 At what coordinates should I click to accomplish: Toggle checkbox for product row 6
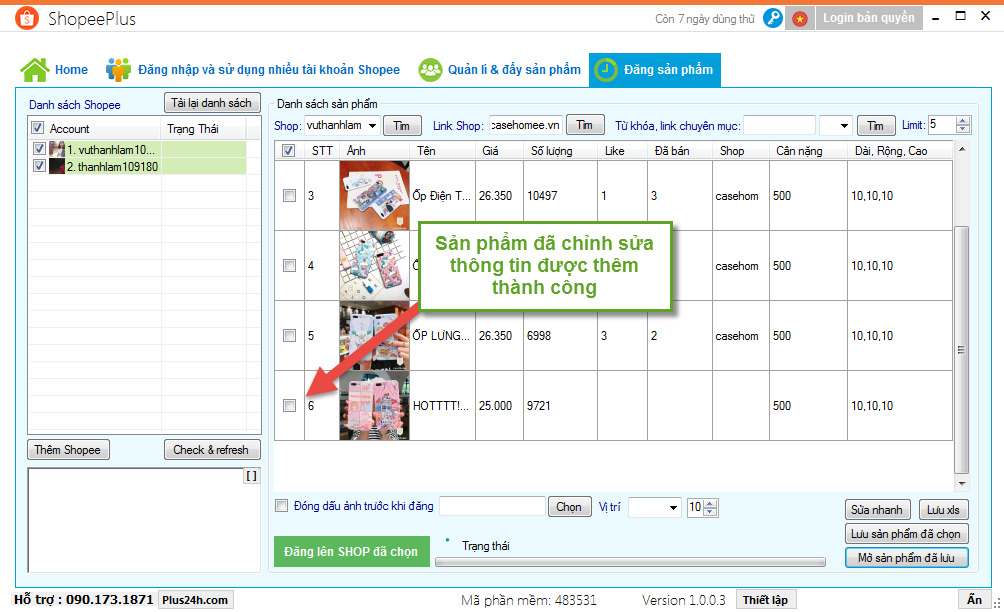coord(289,406)
